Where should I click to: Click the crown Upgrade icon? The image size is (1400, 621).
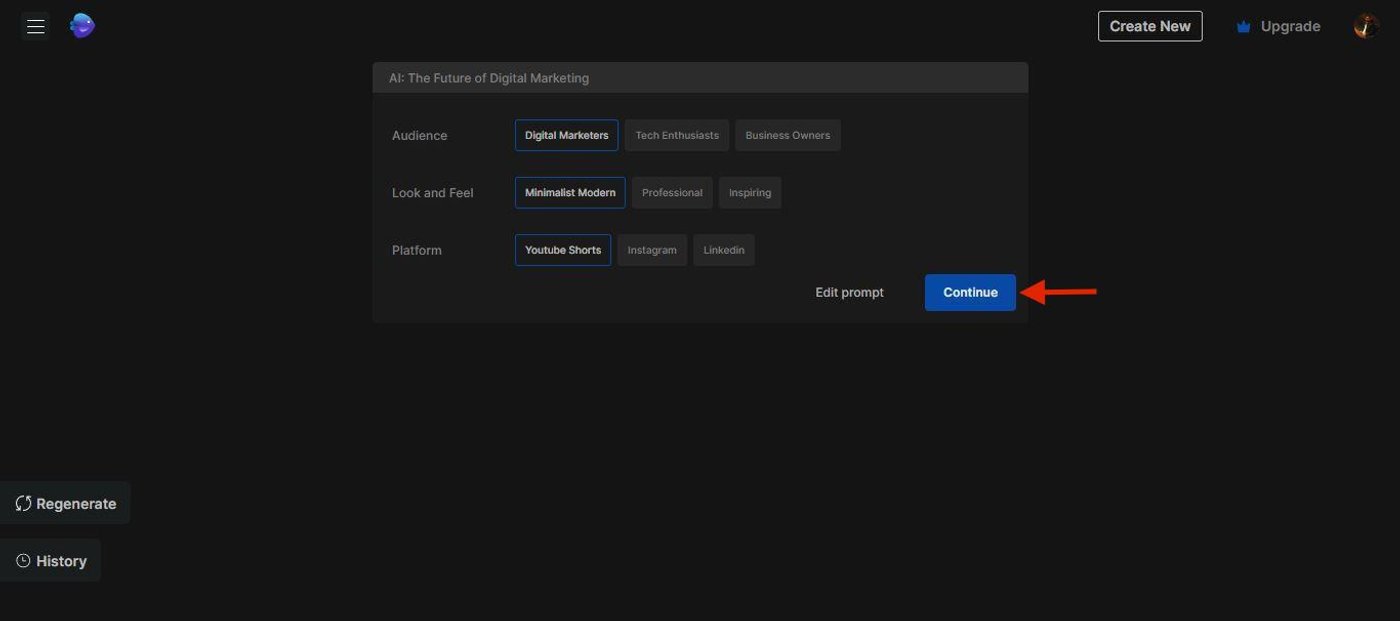tap(1242, 26)
